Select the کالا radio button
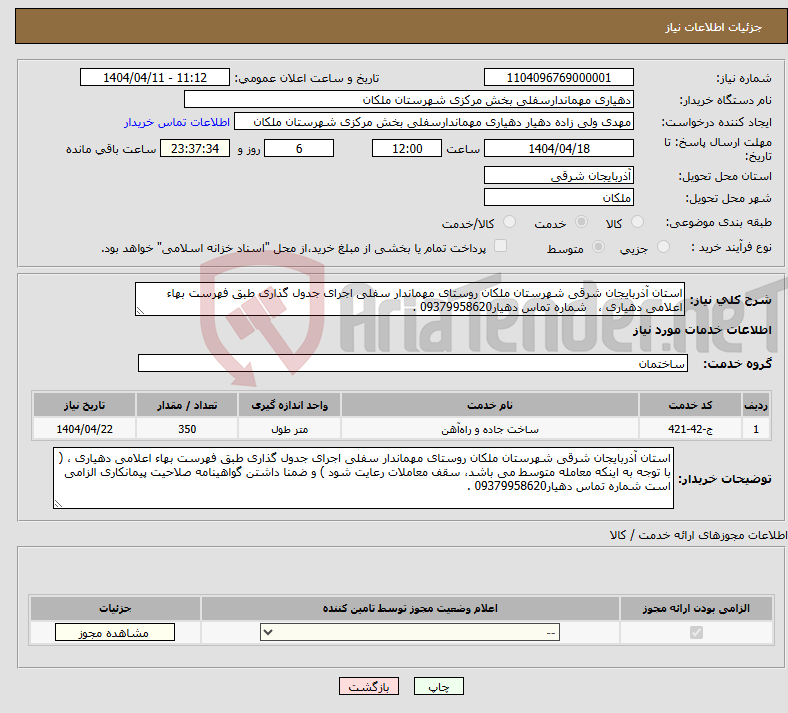This screenshot has height=713, width=788. tap(637, 222)
